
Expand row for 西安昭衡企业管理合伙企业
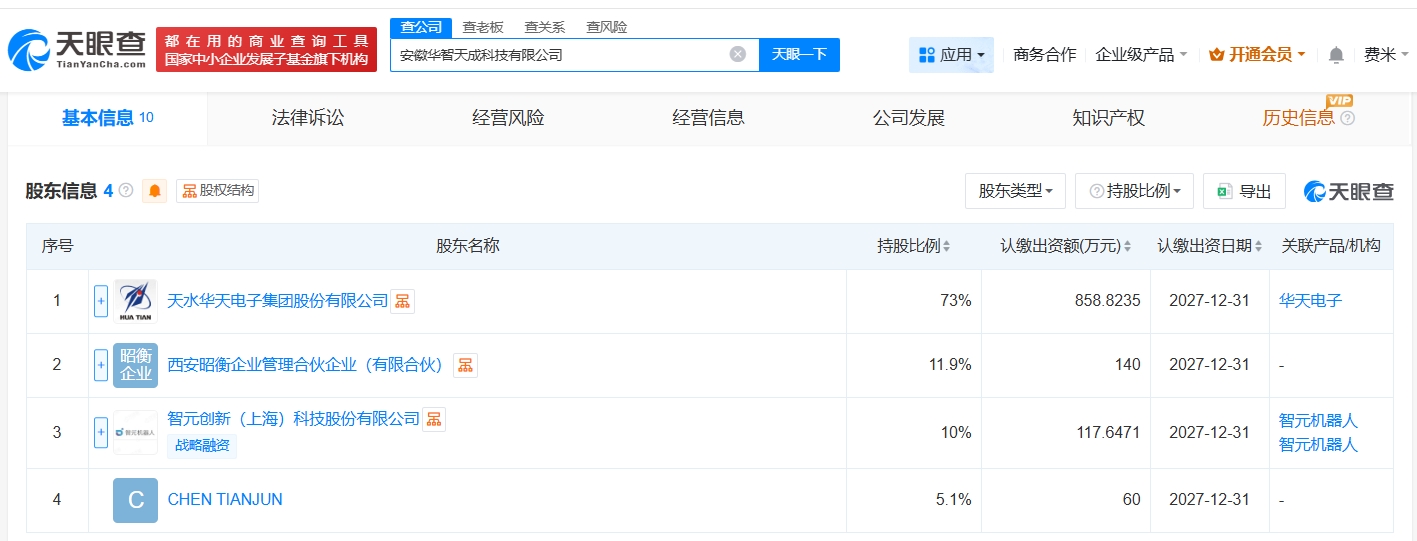[101, 365]
